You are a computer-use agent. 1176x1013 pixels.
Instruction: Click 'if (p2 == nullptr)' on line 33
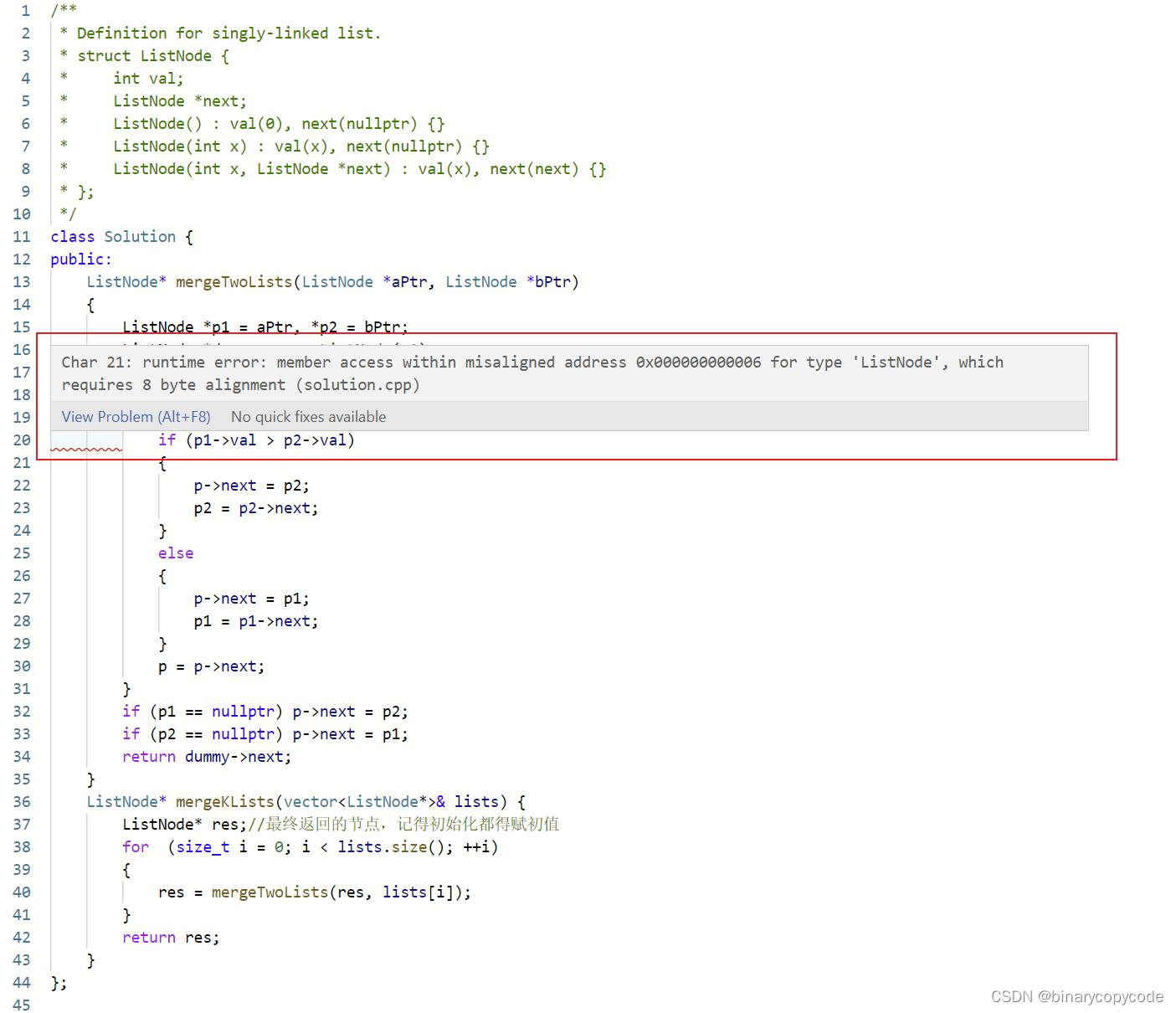pyautogui.click(x=203, y=734)
